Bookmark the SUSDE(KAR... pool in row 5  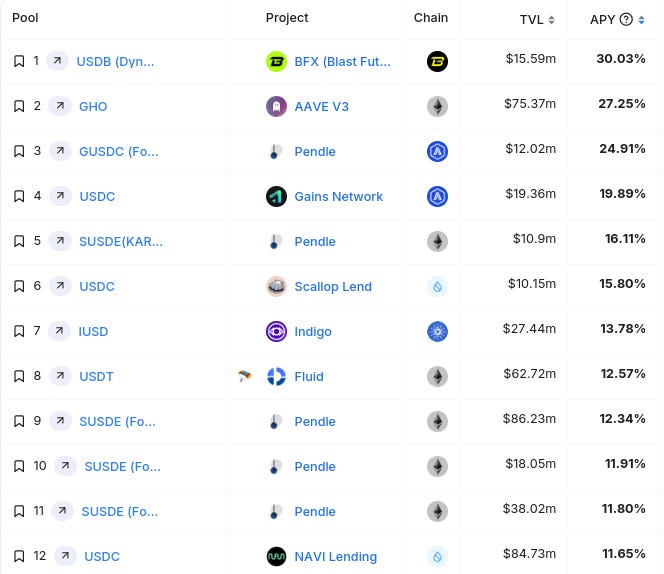pos(19,241)
